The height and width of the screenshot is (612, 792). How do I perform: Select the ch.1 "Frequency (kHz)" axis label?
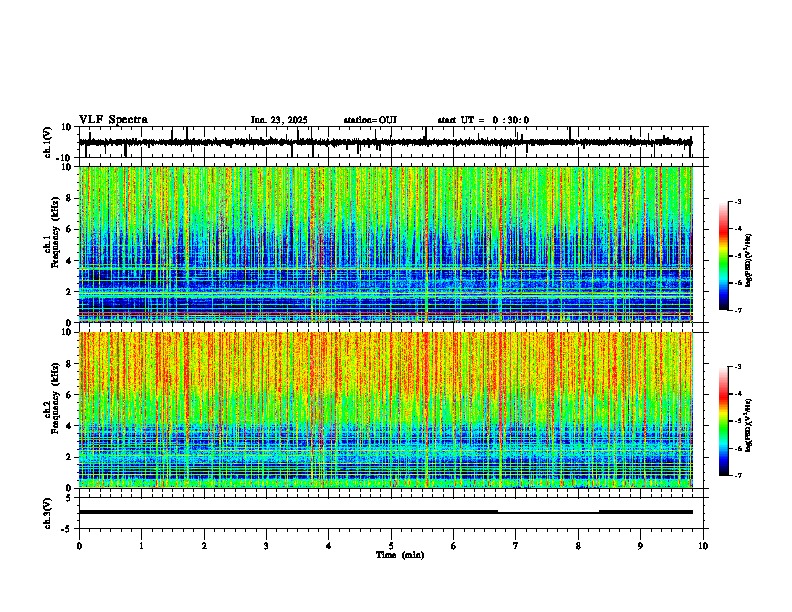pos(55,232)
